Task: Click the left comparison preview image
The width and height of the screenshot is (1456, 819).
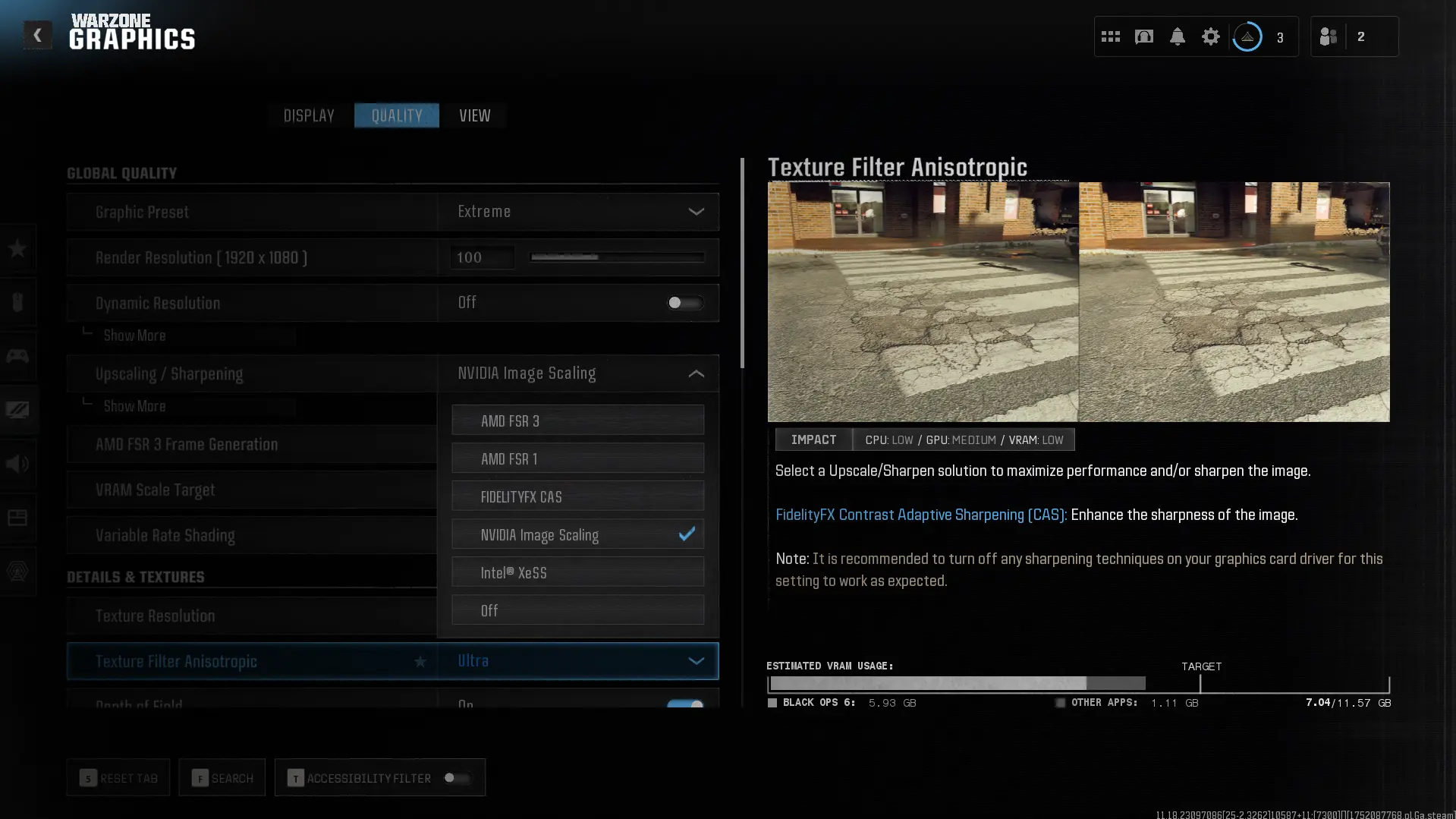Action: pyautogui.click(x=923, y=301)
